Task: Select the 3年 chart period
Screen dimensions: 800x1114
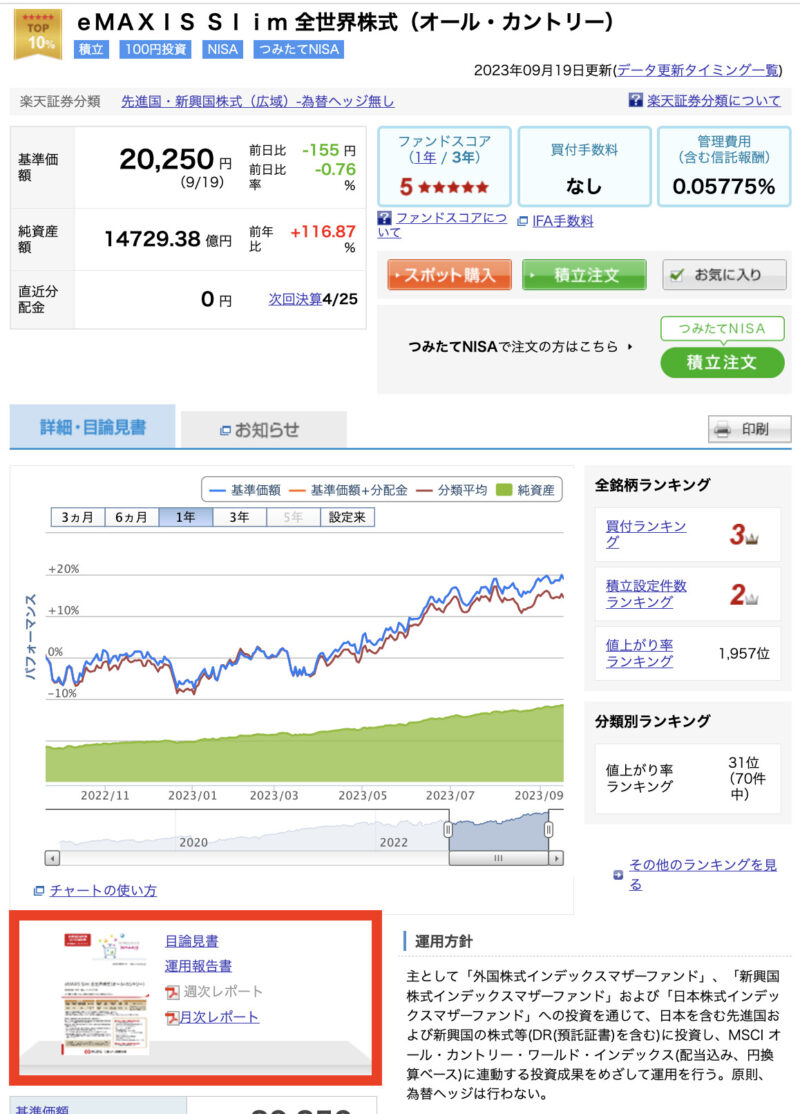Action: point(239,517)
